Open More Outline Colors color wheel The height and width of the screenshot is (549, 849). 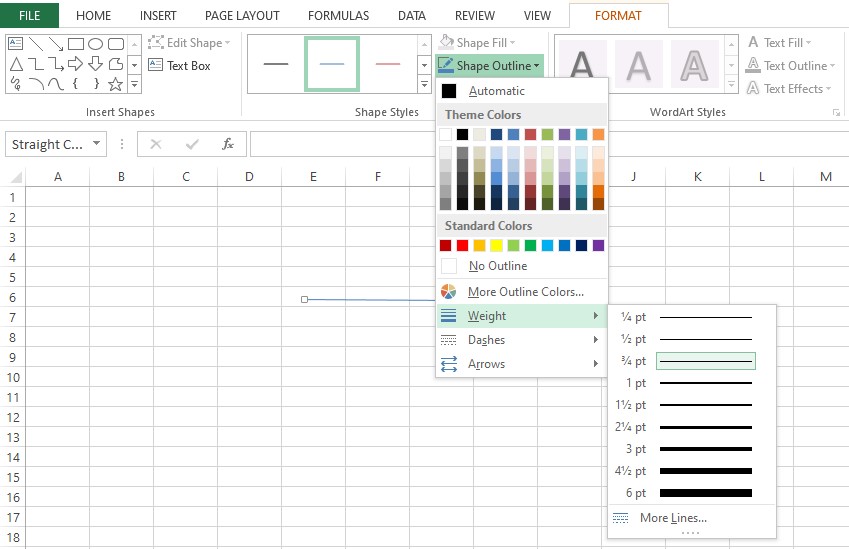coord(448,292)
